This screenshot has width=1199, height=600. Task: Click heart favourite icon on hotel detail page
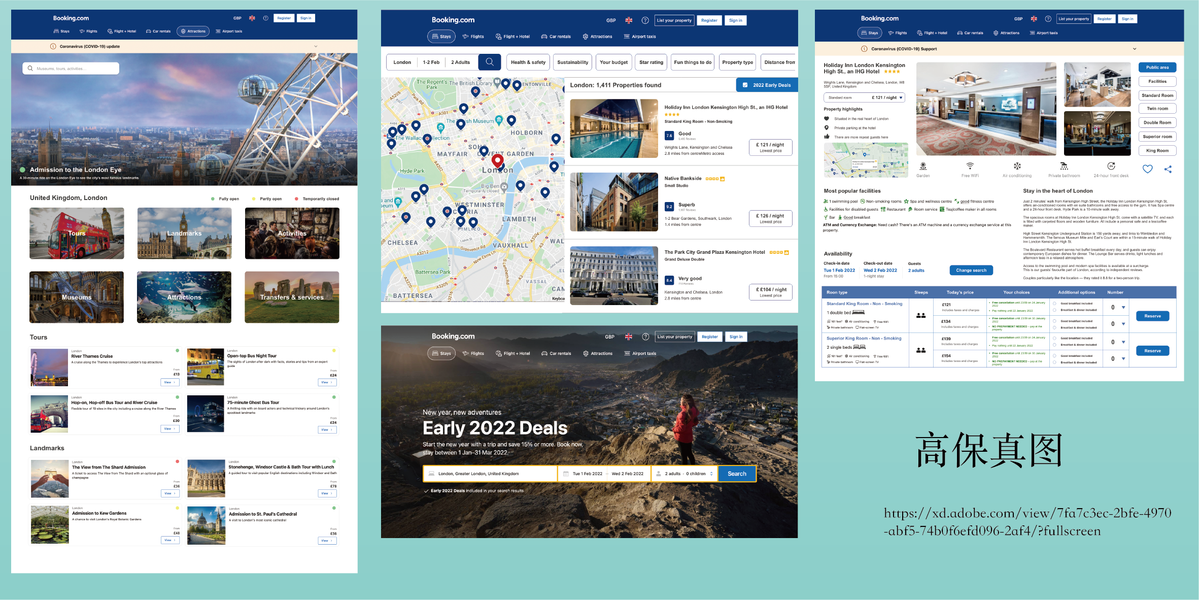pos(1147,169)
